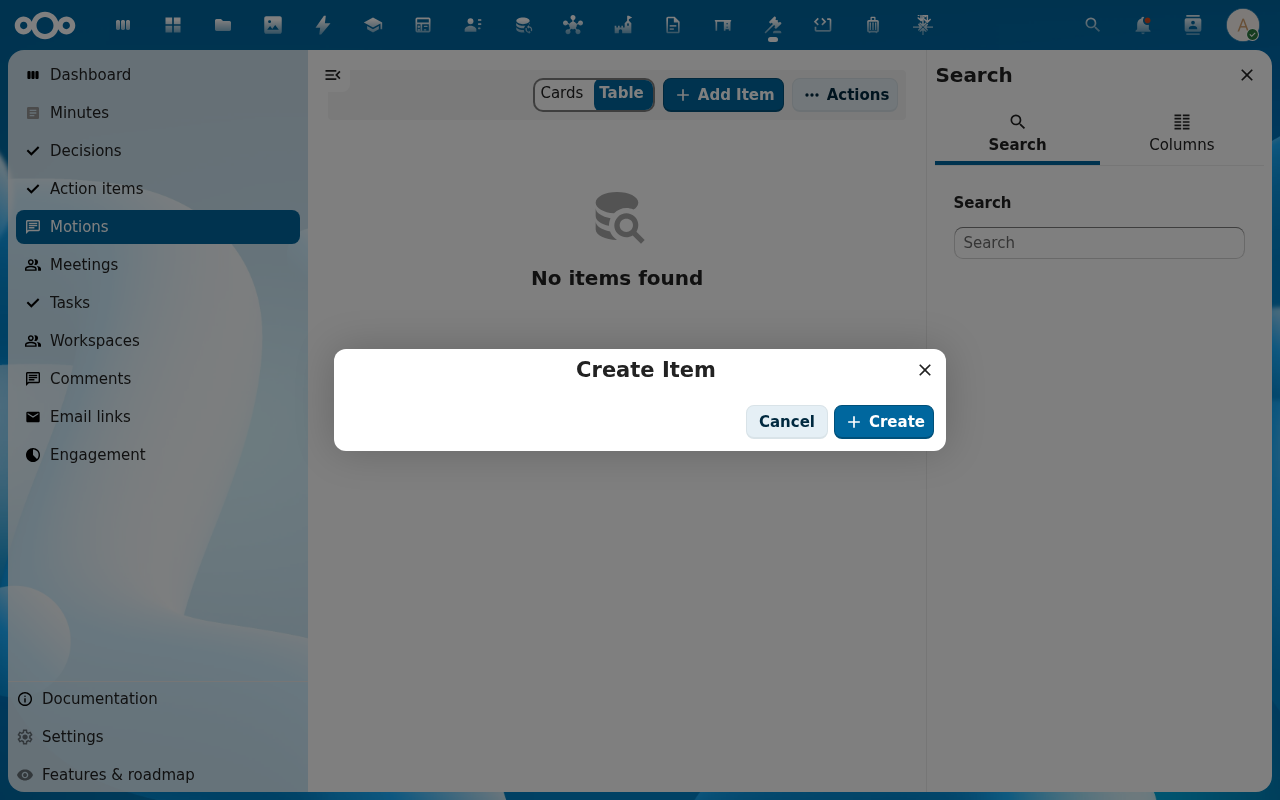Open Meetings in the left navigation
The image size is (1280, 800).
click(x=158, y=265)
